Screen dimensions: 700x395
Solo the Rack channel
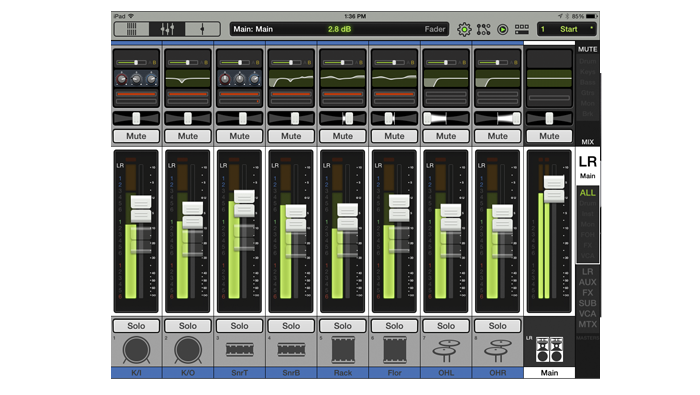pyautogui.click(x=343, y=326)
